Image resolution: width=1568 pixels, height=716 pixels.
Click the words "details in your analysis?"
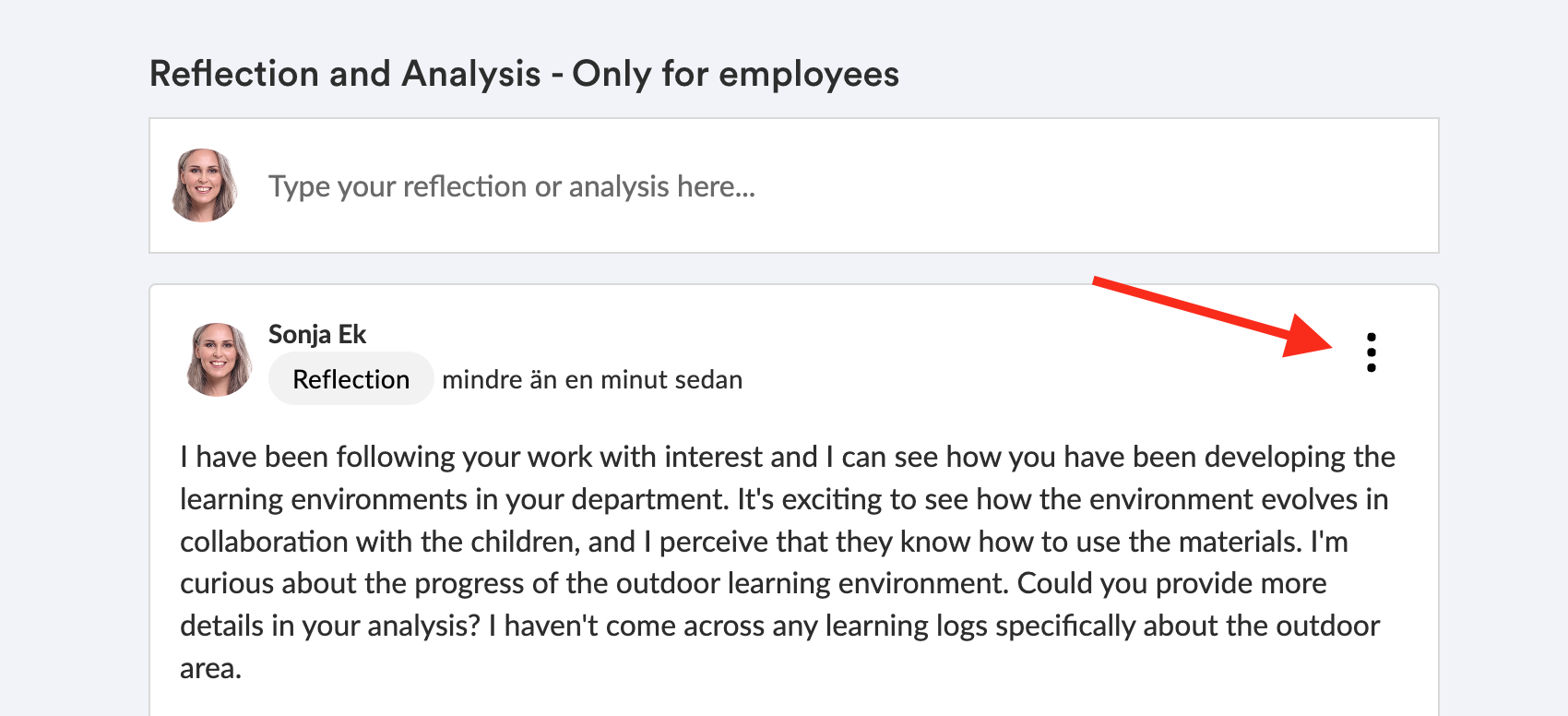[x=330, y=626]
